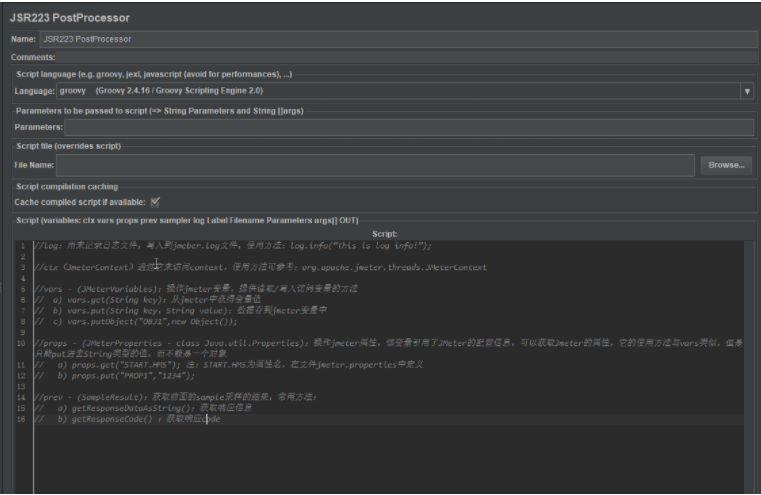Click script line 3 ctx JmeterContext comment

click(260, 267)
